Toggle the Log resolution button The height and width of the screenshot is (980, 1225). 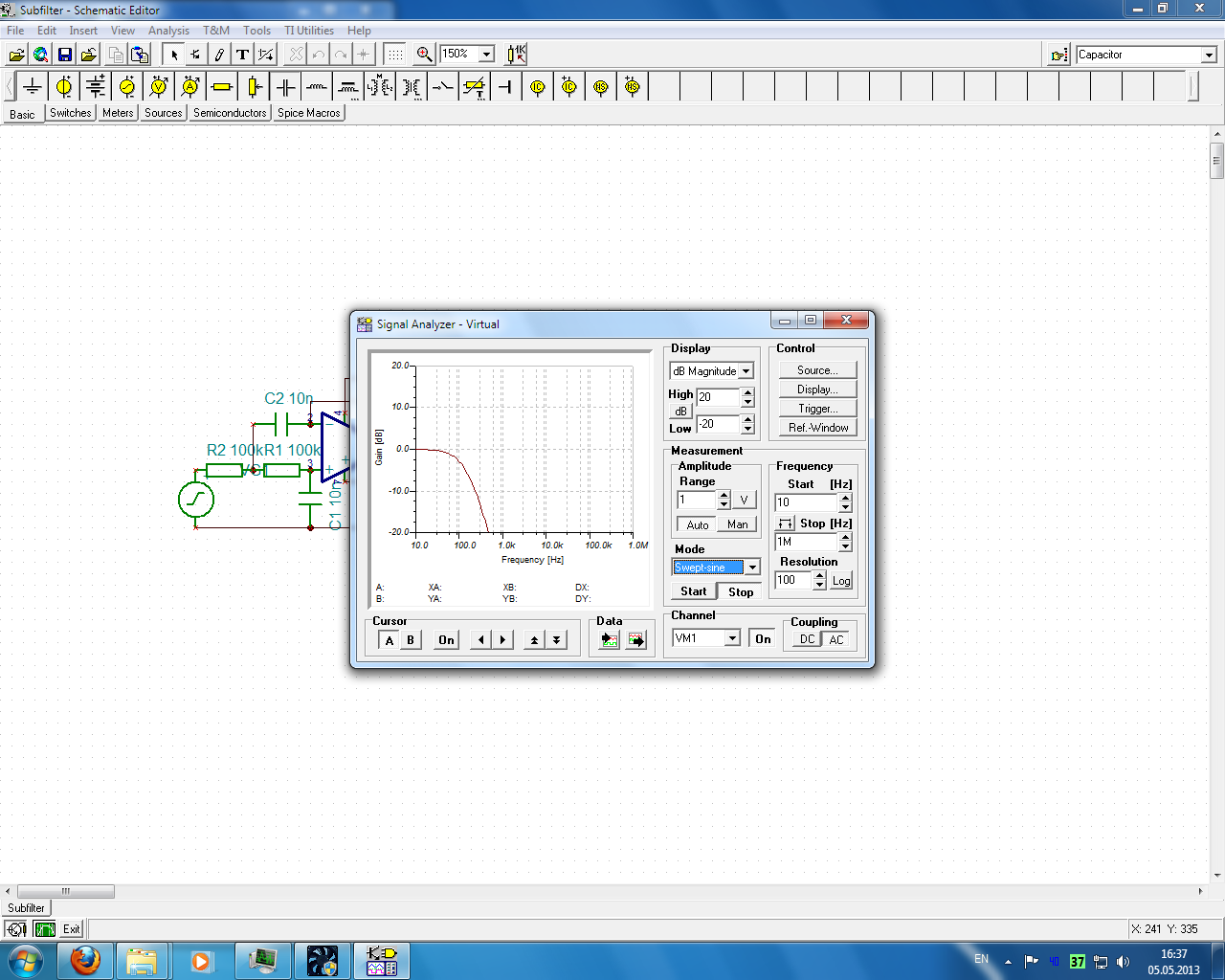tap(841, 581)
